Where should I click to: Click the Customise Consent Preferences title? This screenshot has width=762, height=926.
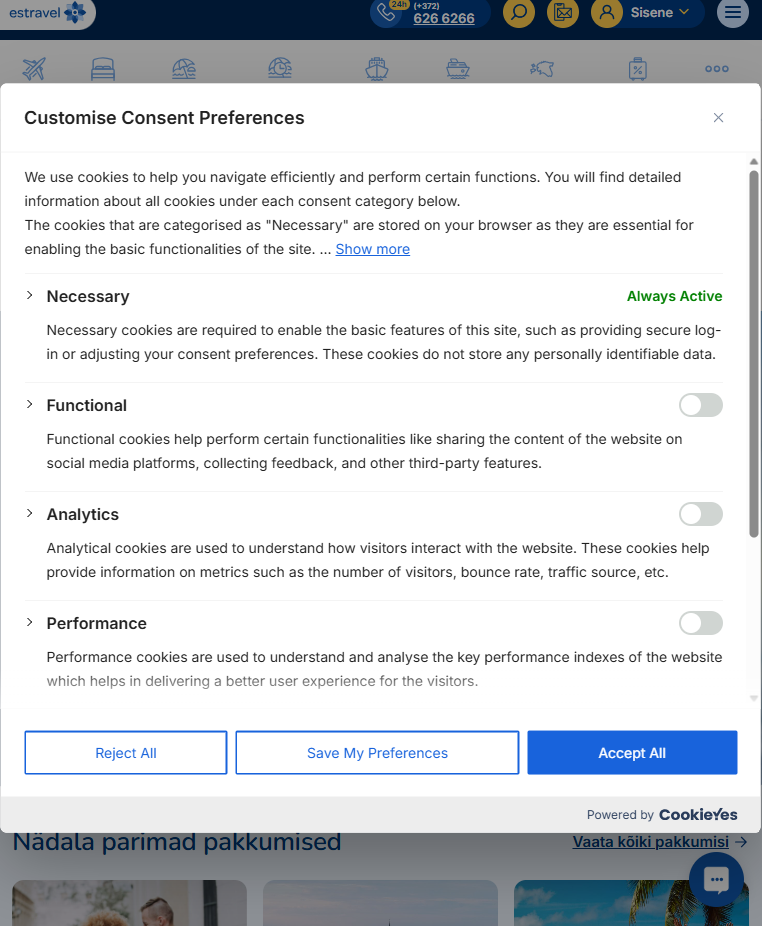coord(164,118)
